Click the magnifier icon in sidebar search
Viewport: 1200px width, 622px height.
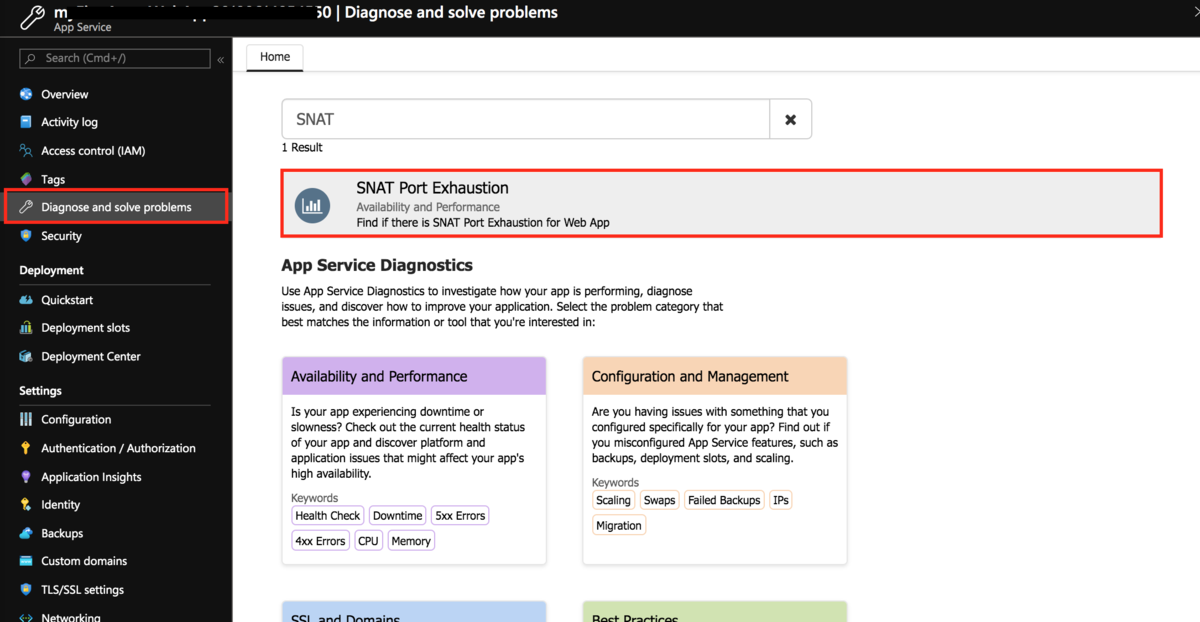click(x=32, y=59)
